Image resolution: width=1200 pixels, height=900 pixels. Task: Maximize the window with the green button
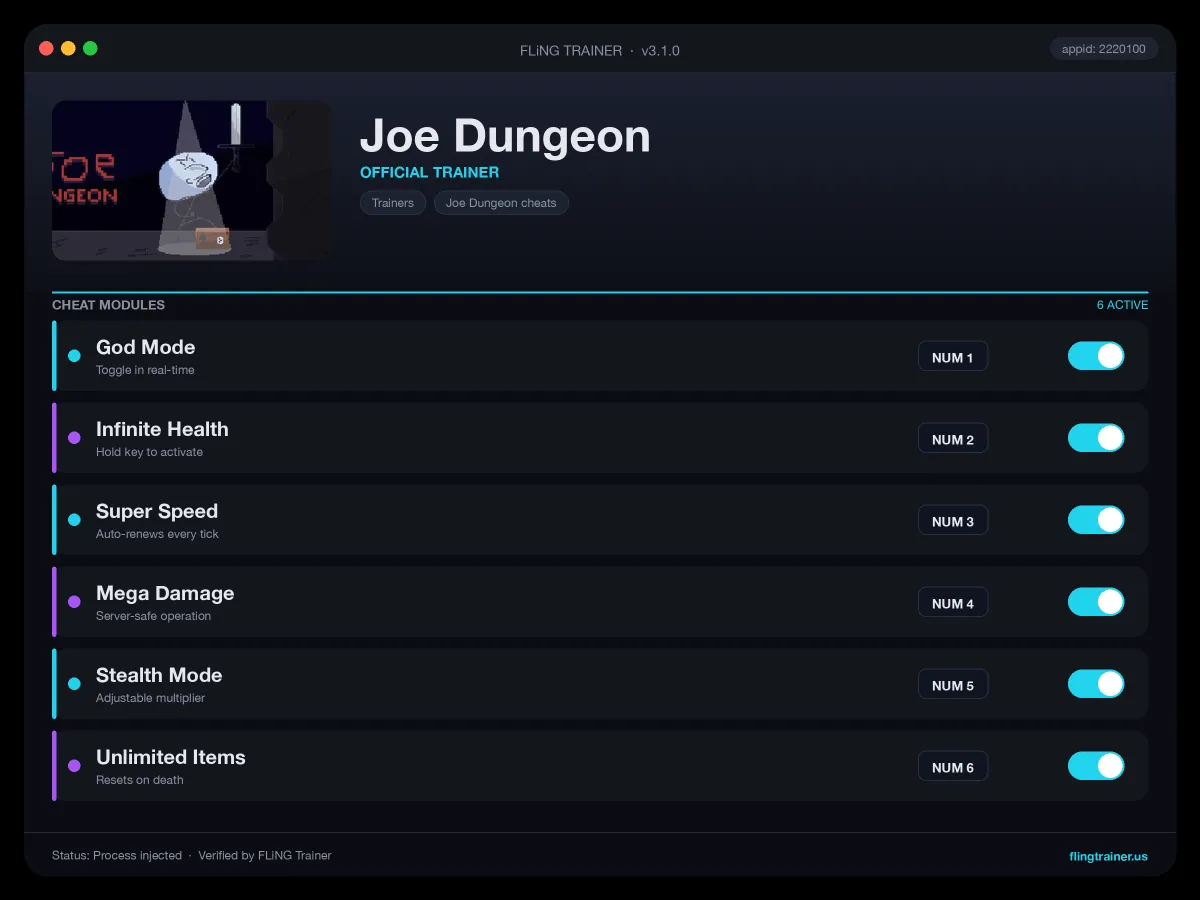[x=90, y=48]
